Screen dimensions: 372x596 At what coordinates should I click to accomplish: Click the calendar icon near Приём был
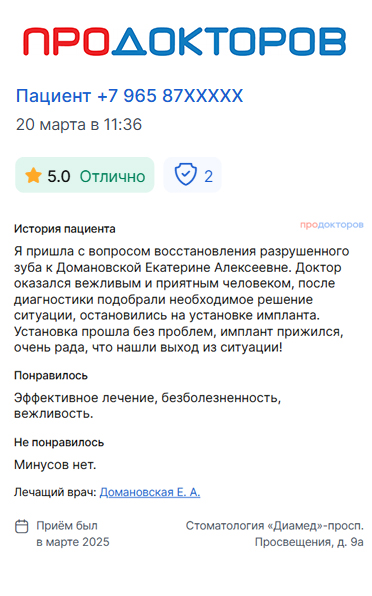(x=22, y=526)
